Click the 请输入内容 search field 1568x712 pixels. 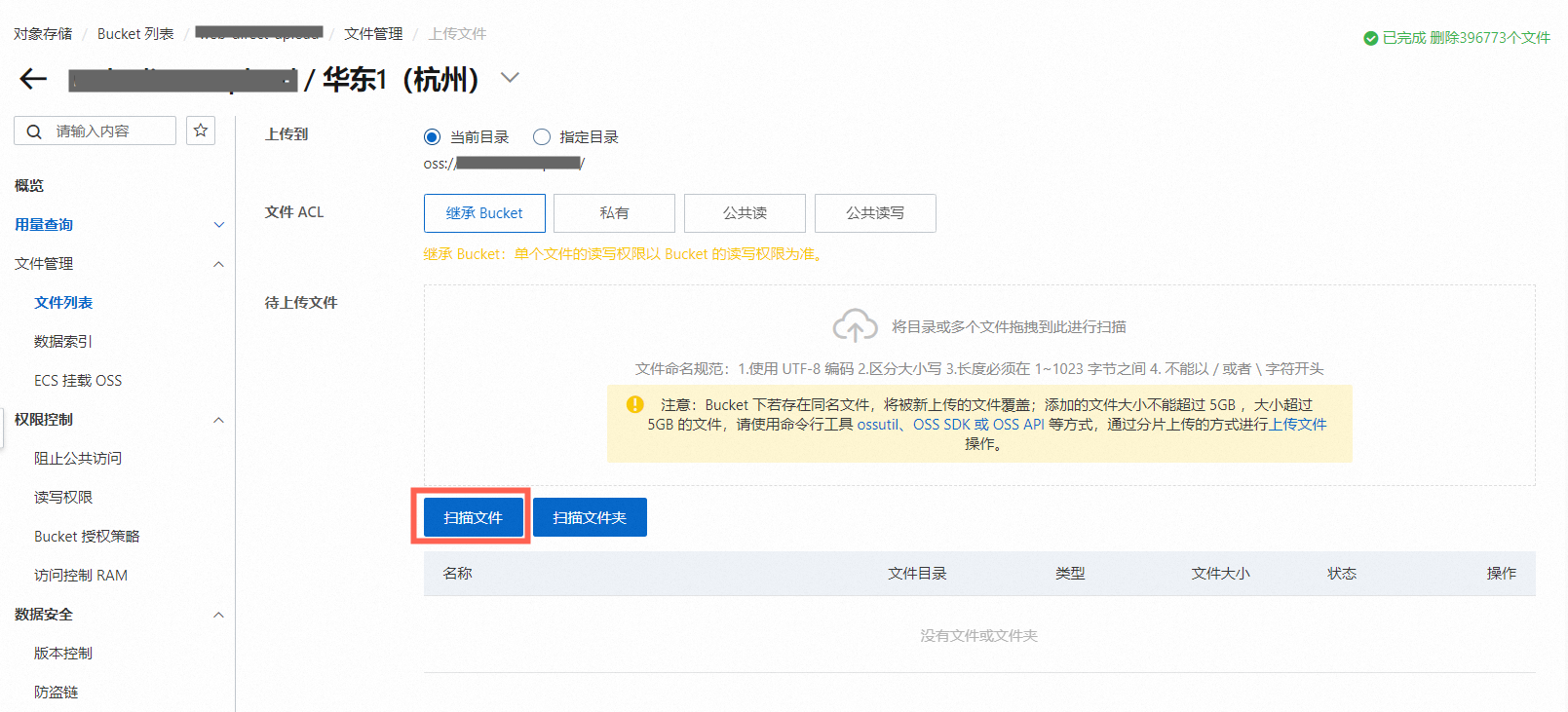click(95, 131)
